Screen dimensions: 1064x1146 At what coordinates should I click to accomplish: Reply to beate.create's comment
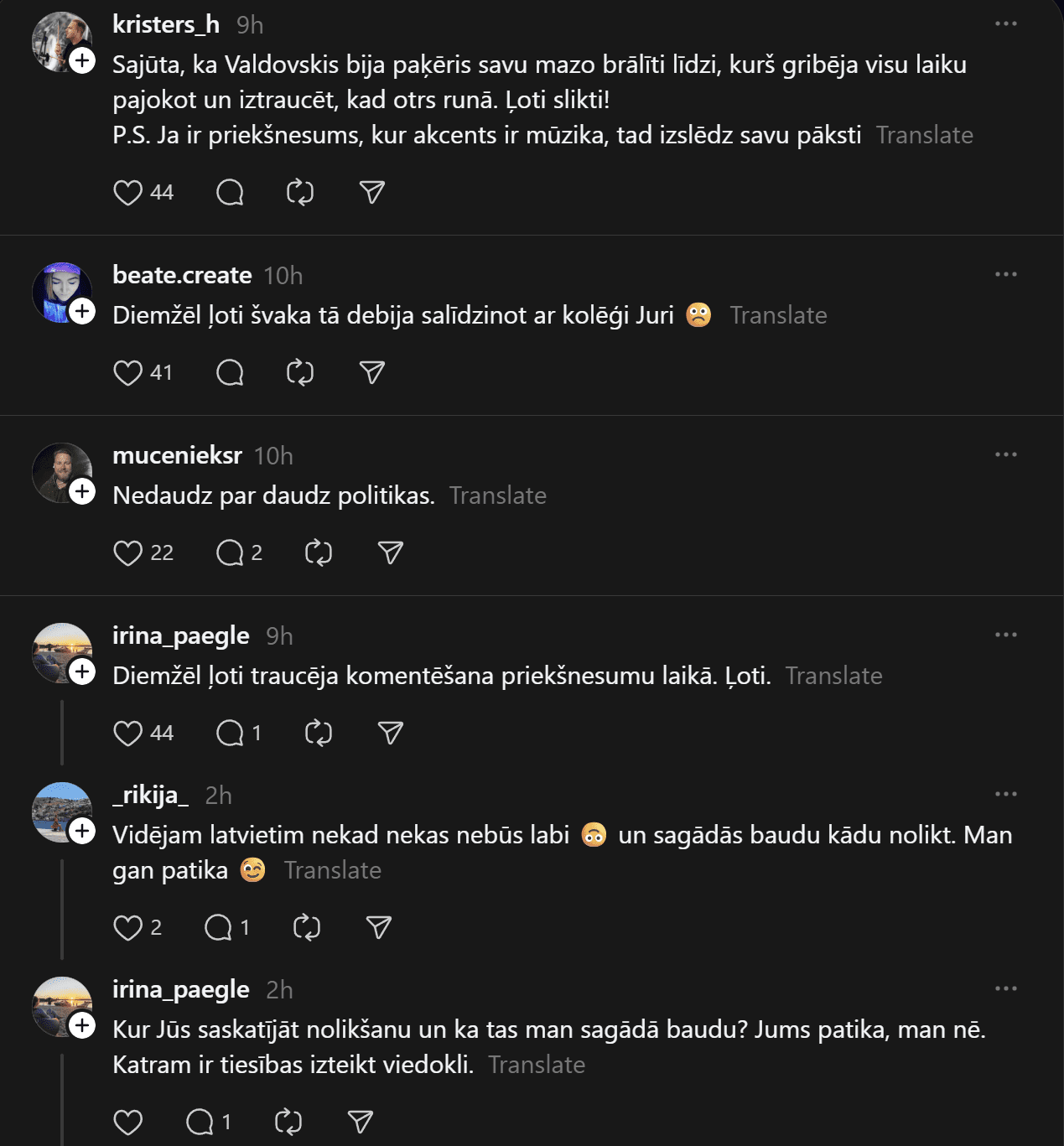pyautogui.click(x=230, y=372)
